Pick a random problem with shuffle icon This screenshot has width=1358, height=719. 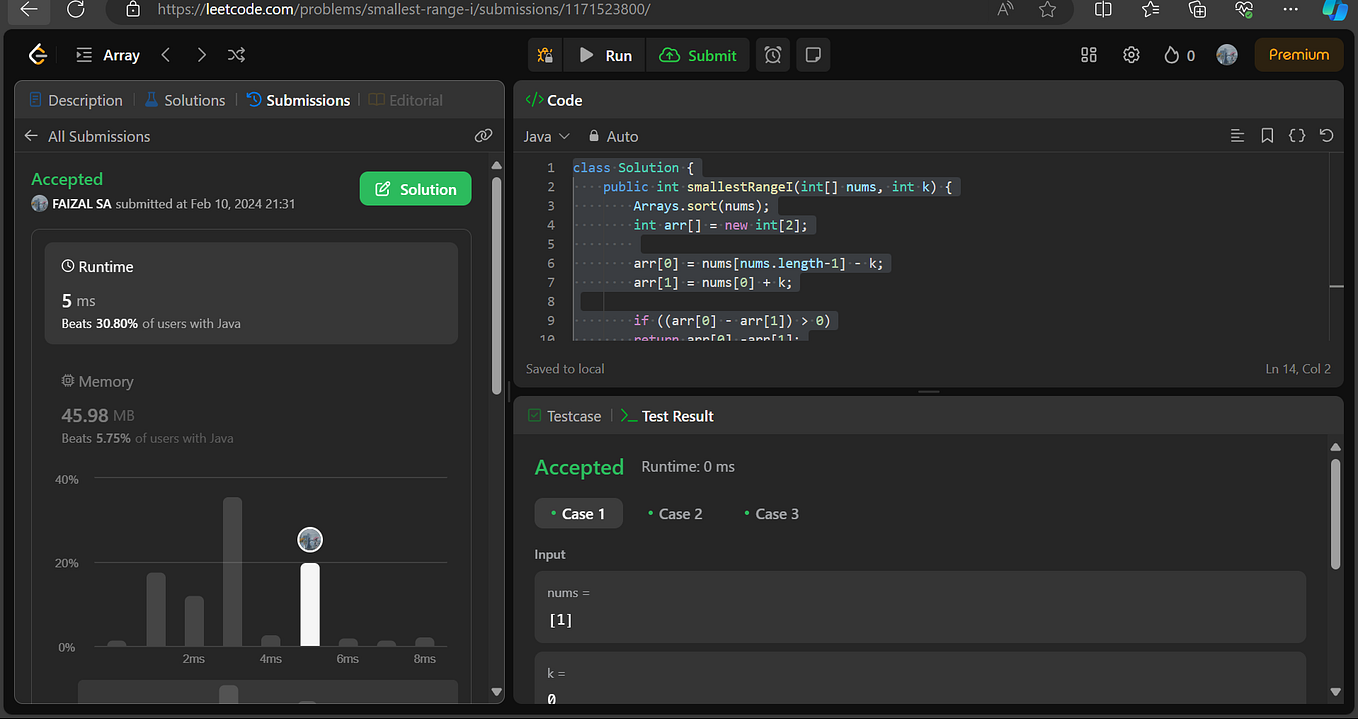pyautogui.click(x=236, y=55)
